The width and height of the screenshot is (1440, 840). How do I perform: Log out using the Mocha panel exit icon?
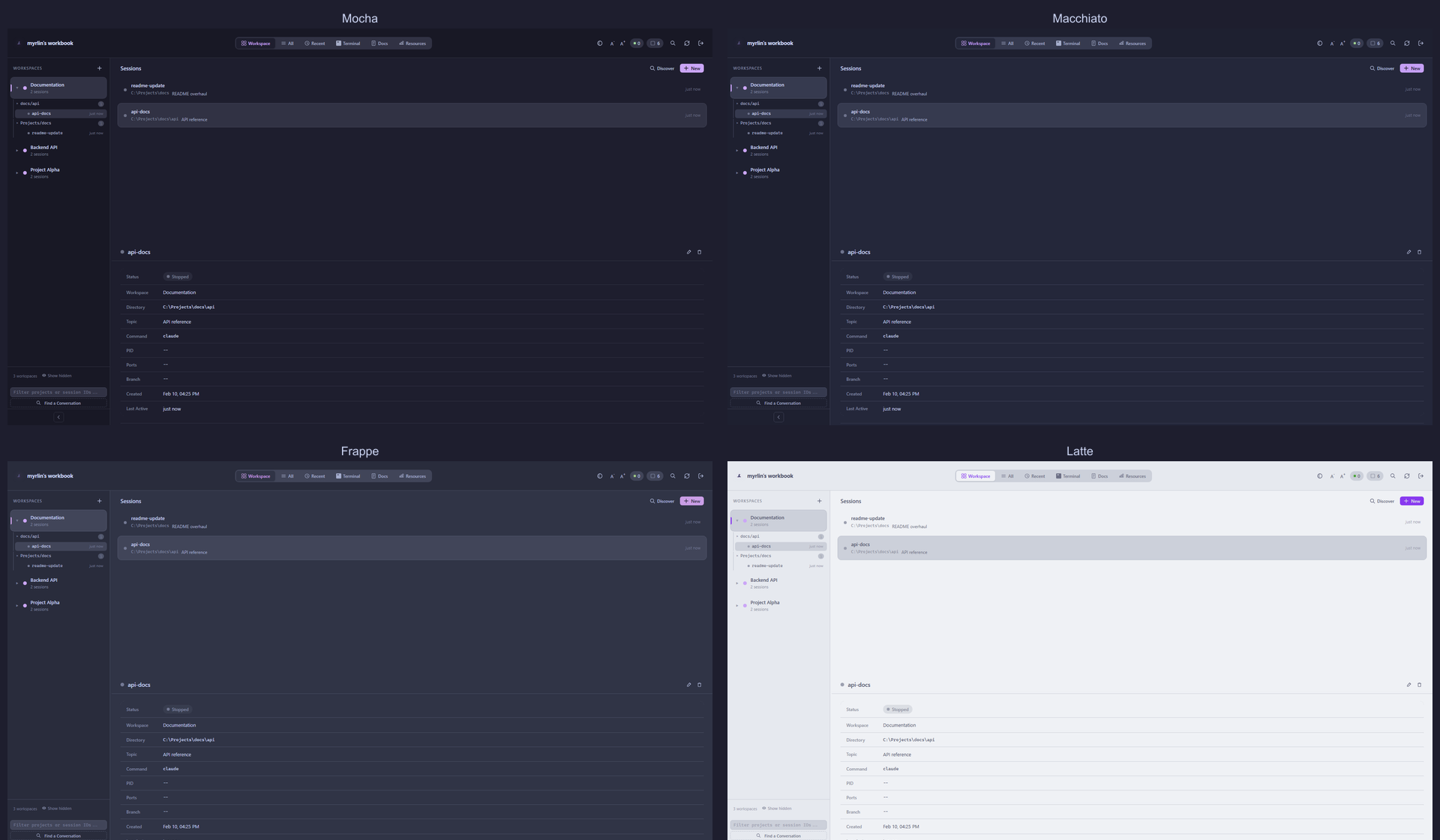[x=701, y=43]
